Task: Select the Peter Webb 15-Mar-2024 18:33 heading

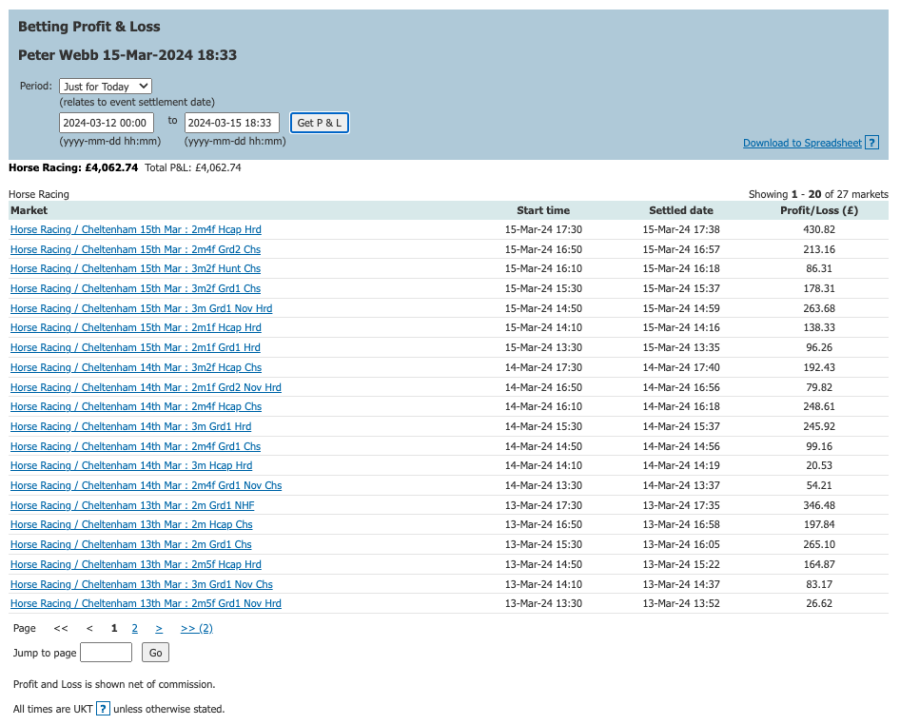Action: pos(127,55)
